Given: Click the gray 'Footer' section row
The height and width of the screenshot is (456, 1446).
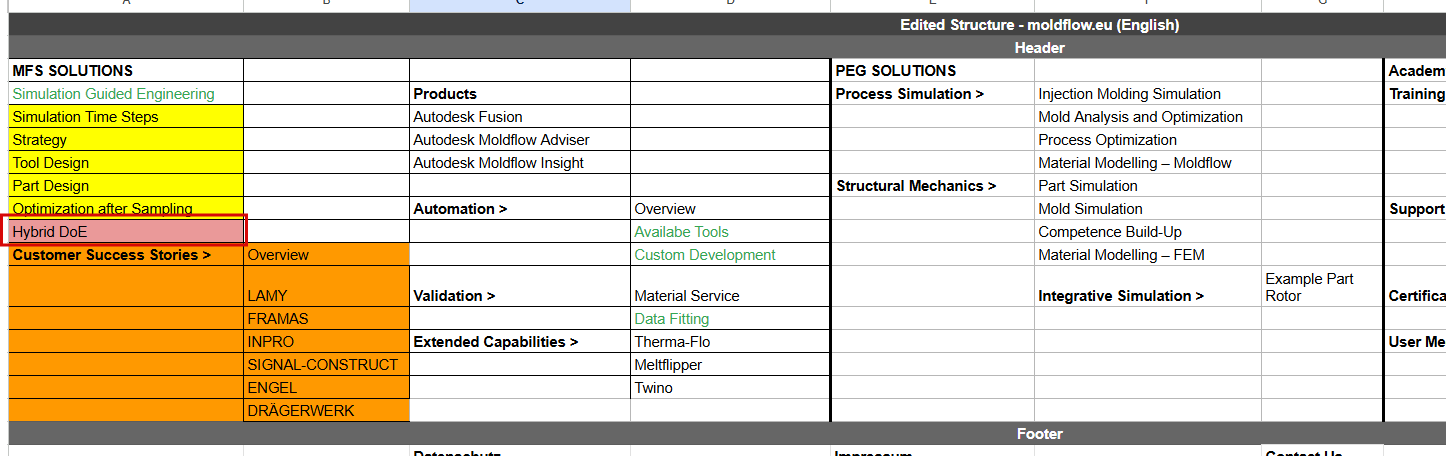Looking at the screenshot, I should point(727,434).
